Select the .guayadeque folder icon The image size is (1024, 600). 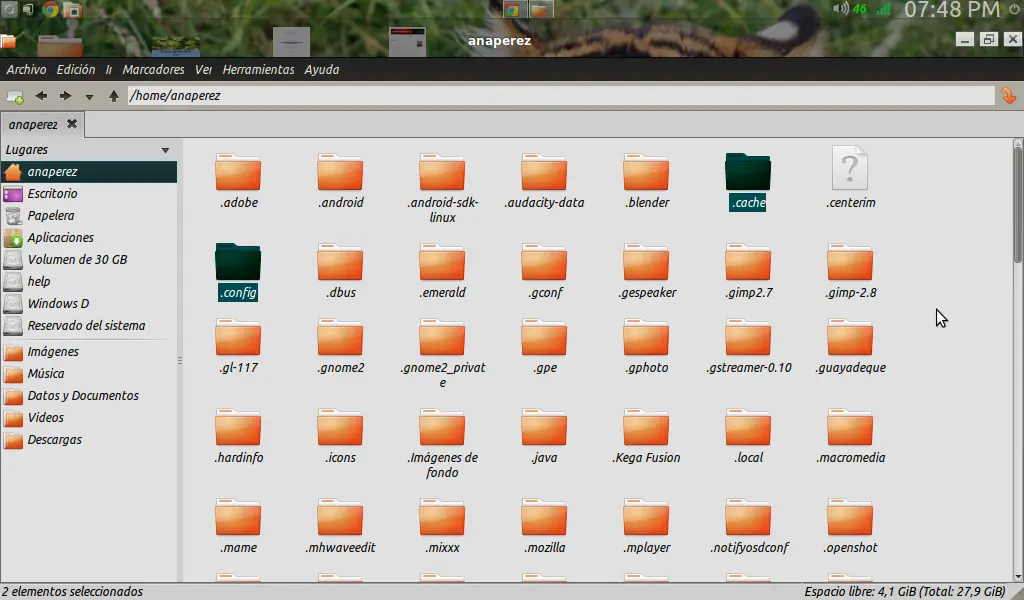850,338
